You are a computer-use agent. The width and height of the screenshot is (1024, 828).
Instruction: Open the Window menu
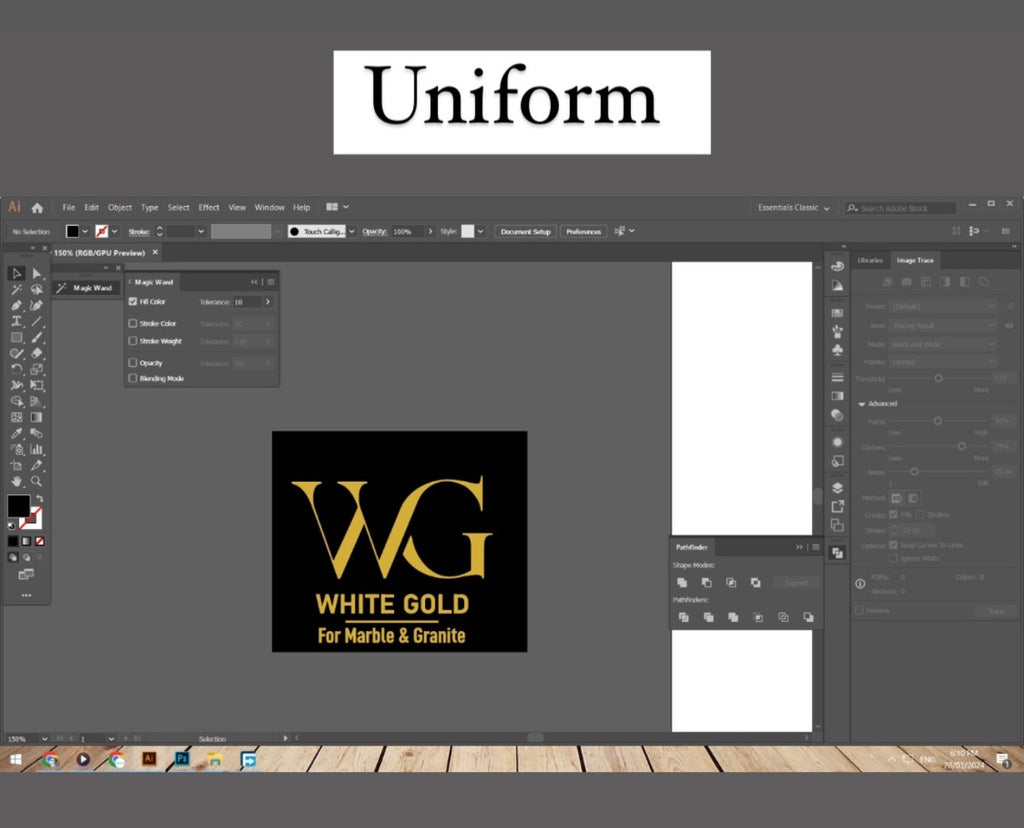(269, 208)
